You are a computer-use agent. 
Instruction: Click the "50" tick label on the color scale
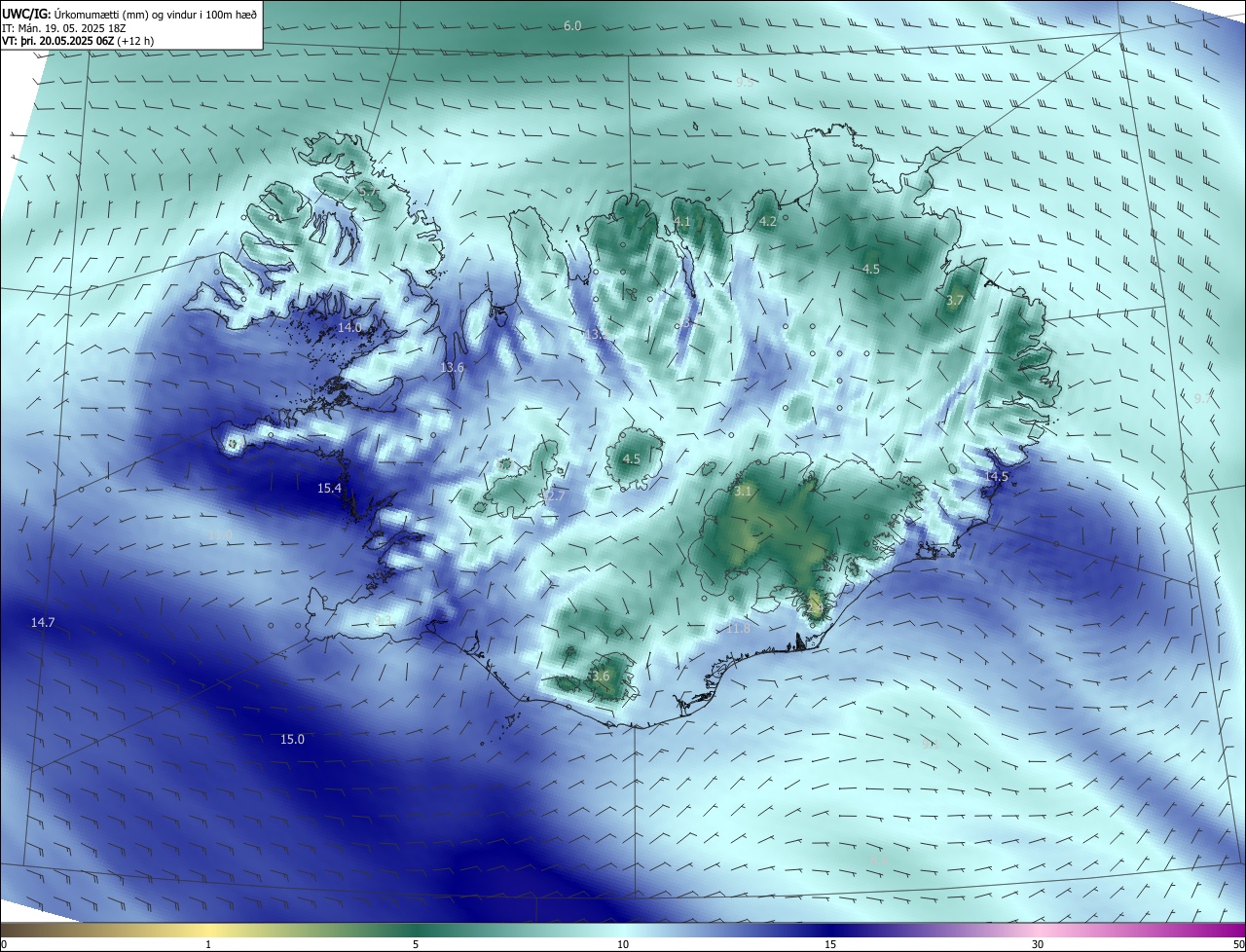[1238, 944]
